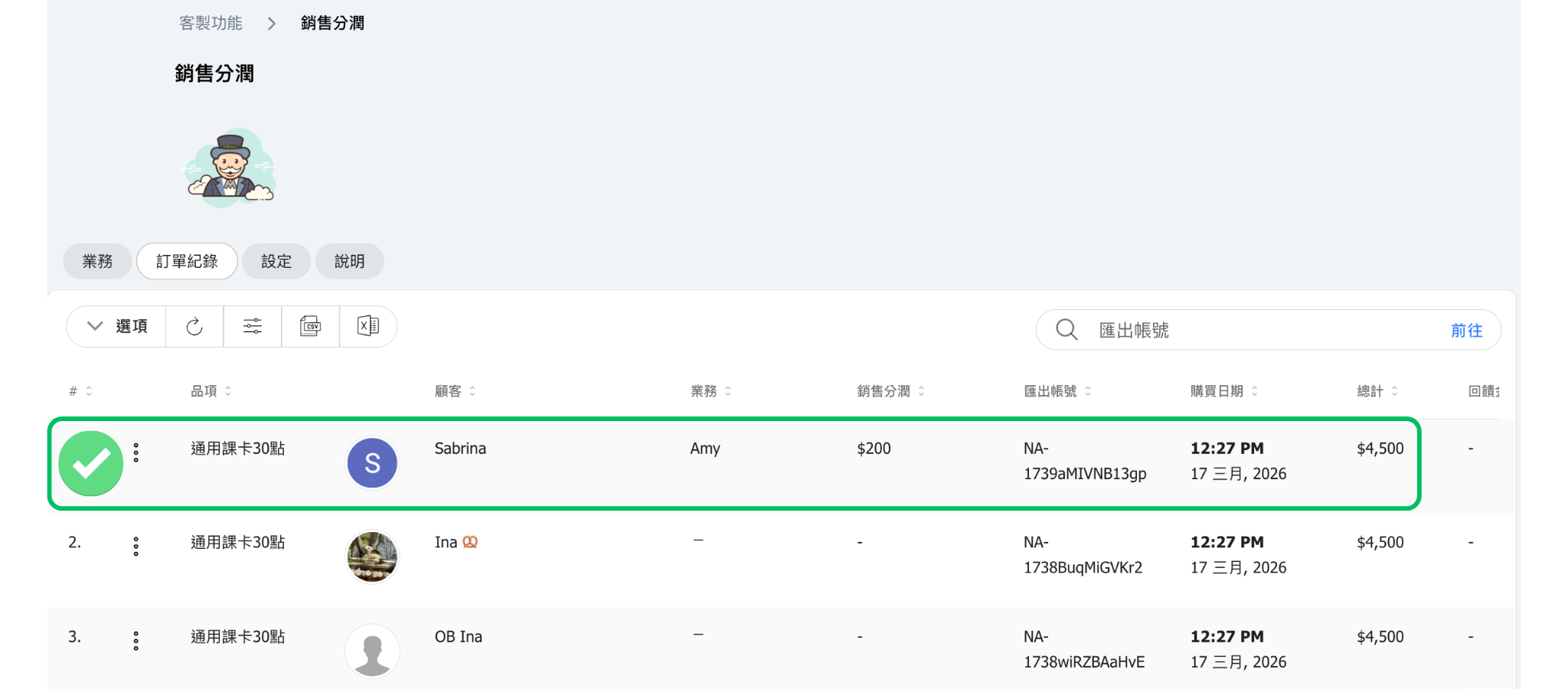
Task: Expand the 選項 options dropdown
Action: tap(116, 327)
